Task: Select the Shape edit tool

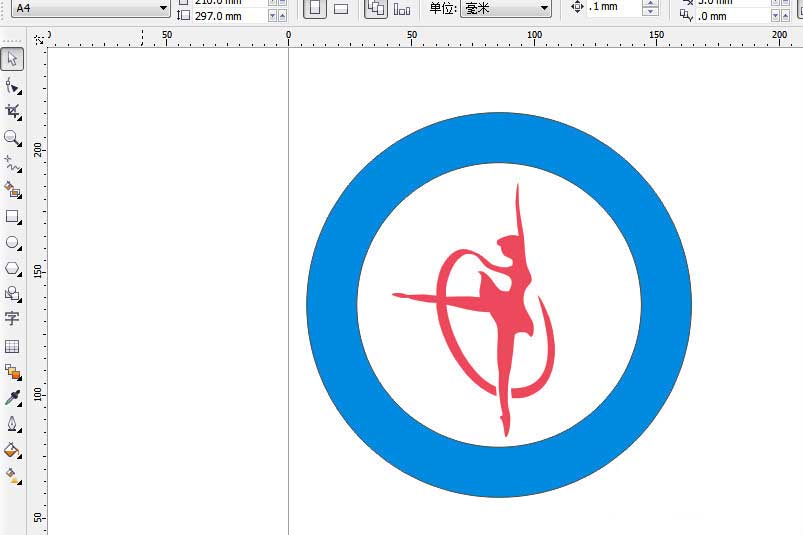Action: pos(12,85)
